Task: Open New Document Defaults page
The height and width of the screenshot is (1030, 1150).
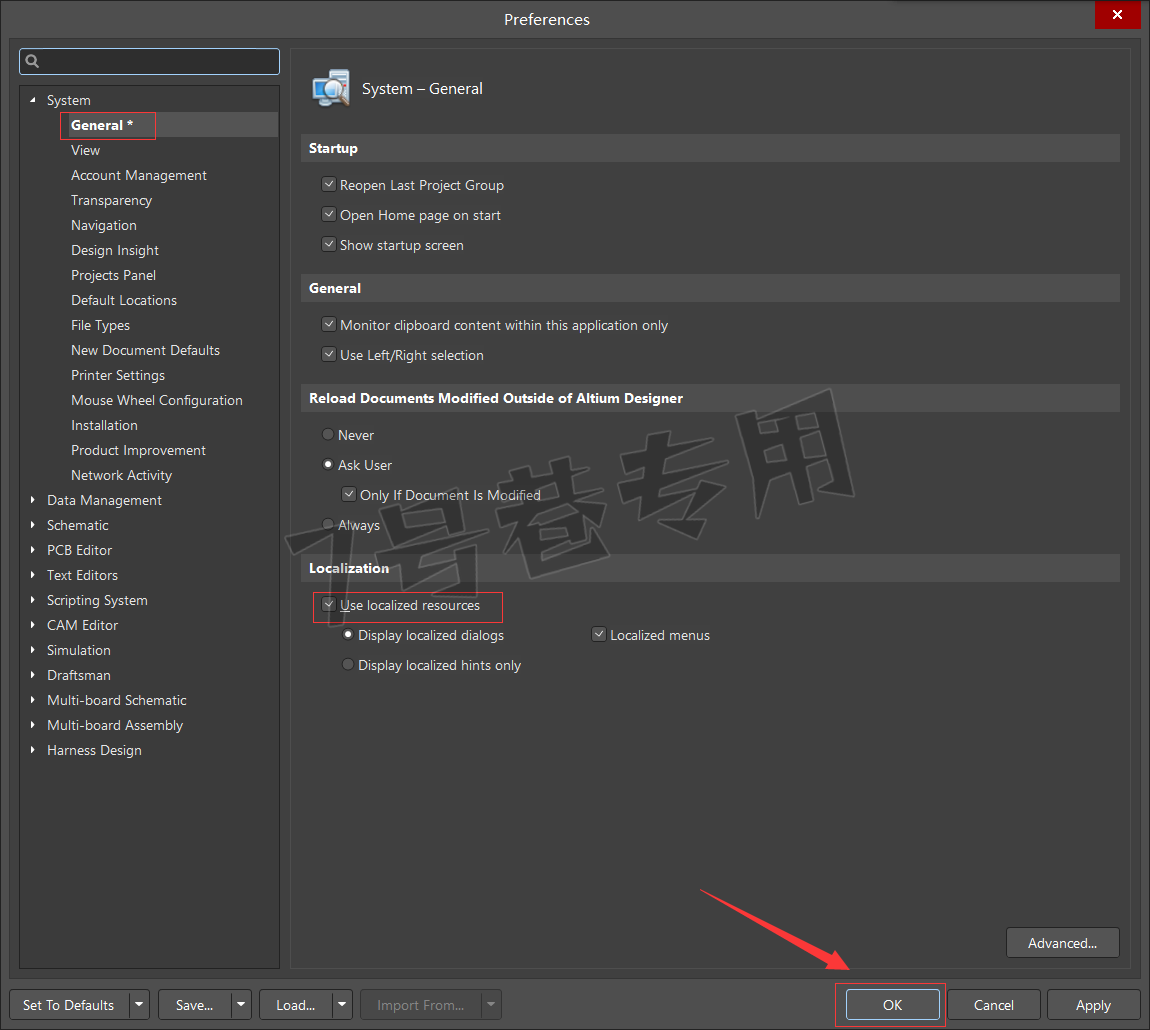Action: 145,350
